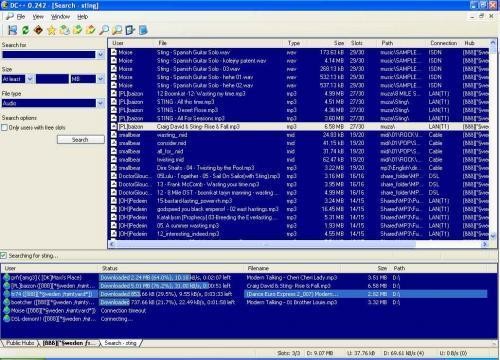The width and height of the screenshot is (500, 360).
Task: Click the last blue notepad toolbar icon
Action: 143,30
